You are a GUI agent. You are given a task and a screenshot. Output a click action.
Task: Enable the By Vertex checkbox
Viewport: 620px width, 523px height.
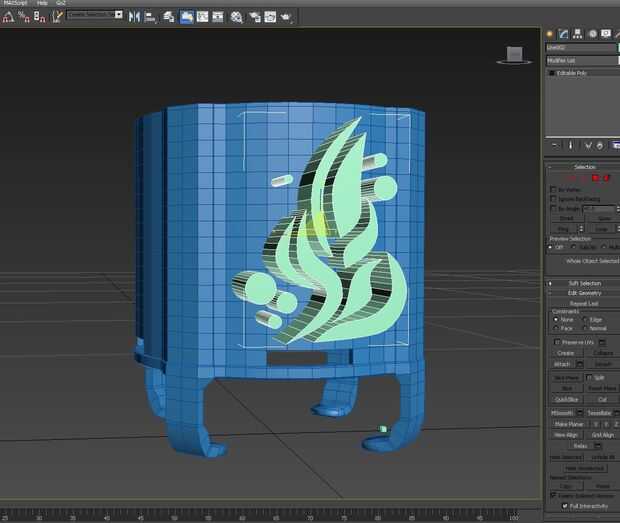pos(553,189)
